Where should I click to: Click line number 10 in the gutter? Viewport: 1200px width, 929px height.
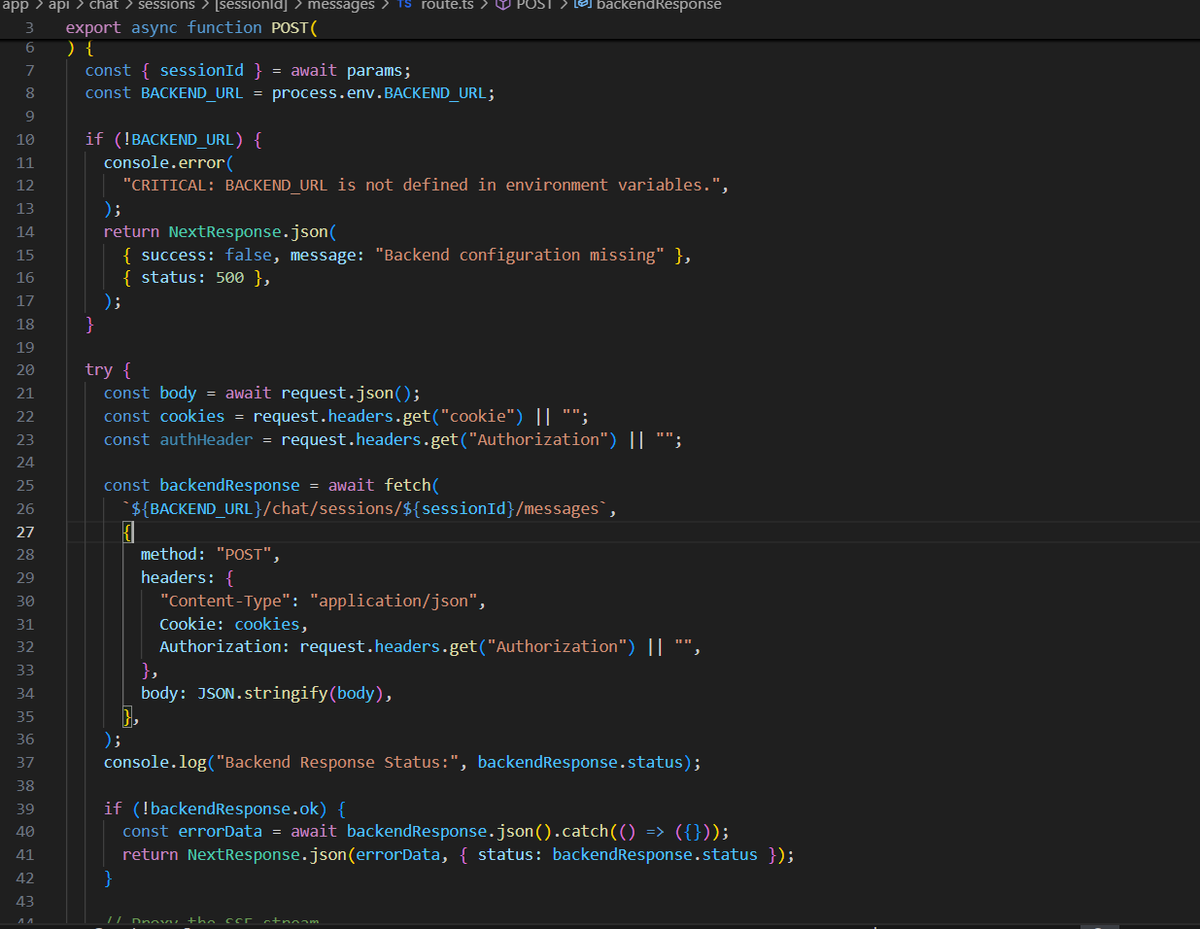25,139
